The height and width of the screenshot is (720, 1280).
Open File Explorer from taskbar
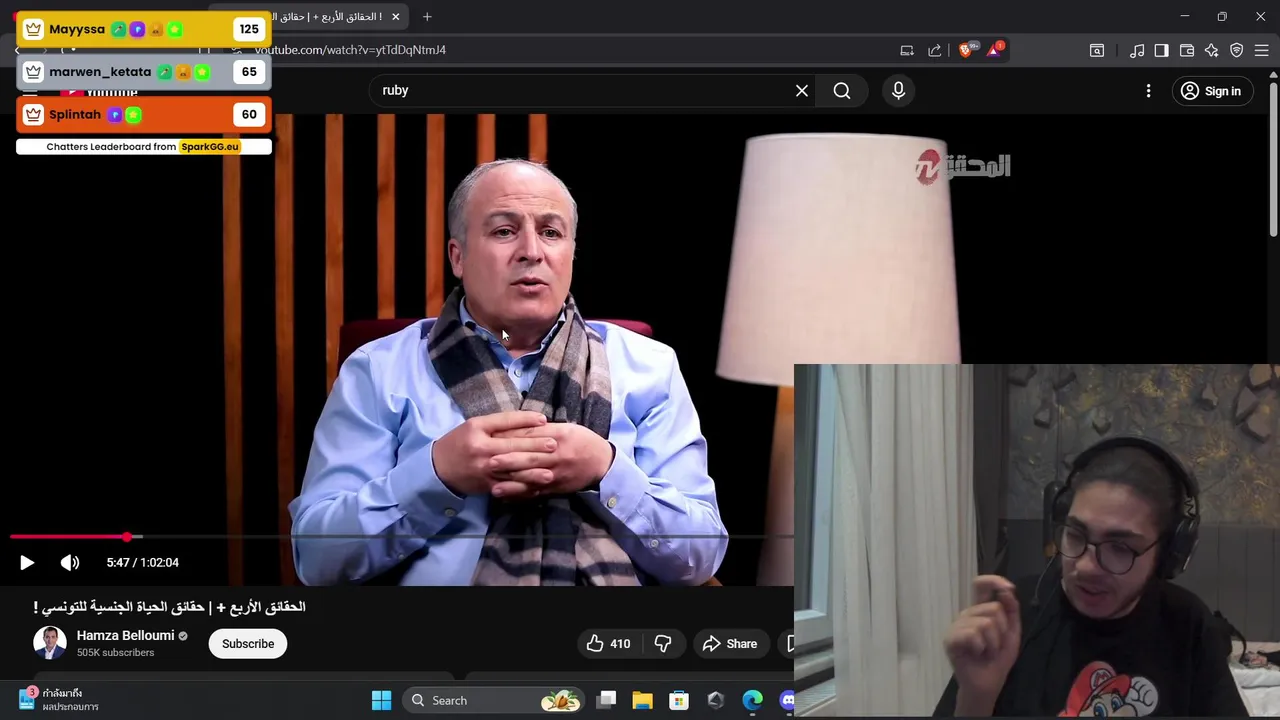pos(642,701)
